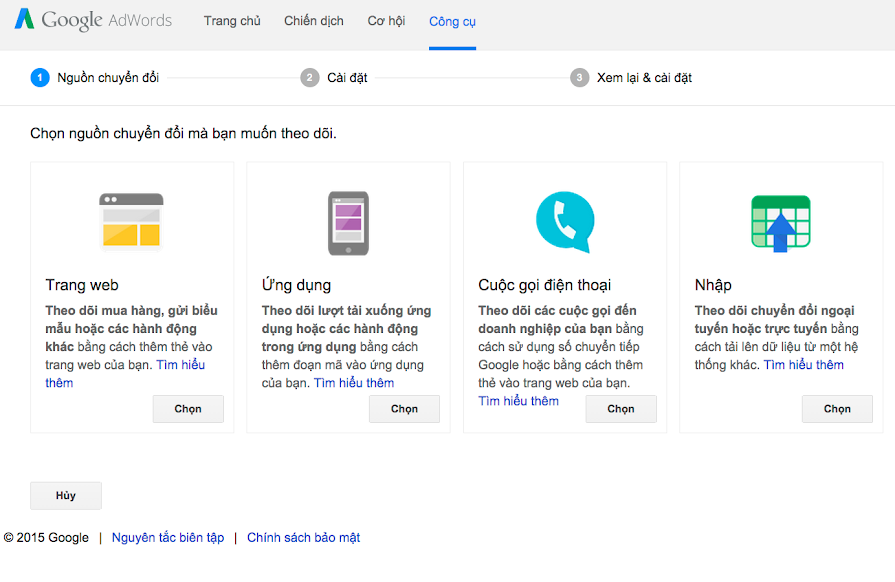Click step 1 circle Nguồn chuyển đổi
This screenshot has height=582, width=895.
point(40,78)
